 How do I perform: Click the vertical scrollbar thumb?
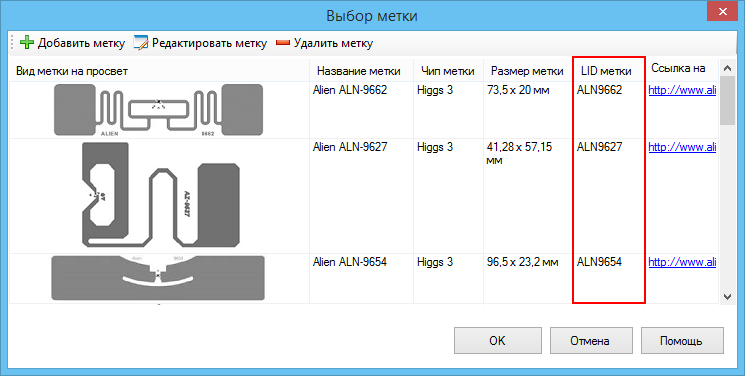coord(727,101)
